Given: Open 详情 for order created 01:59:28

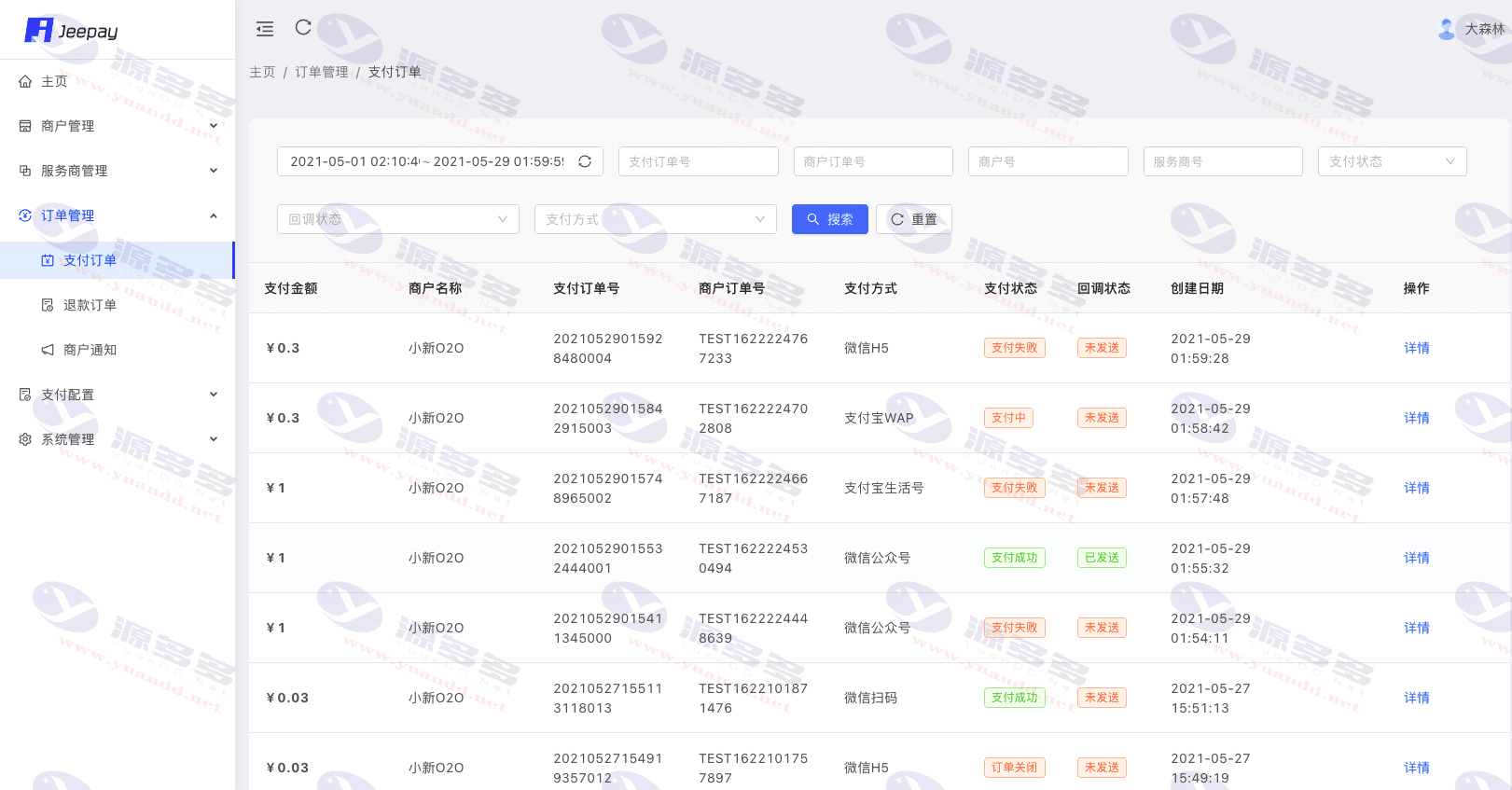Looking at the screenshot, I should [x=1417, y=348].
